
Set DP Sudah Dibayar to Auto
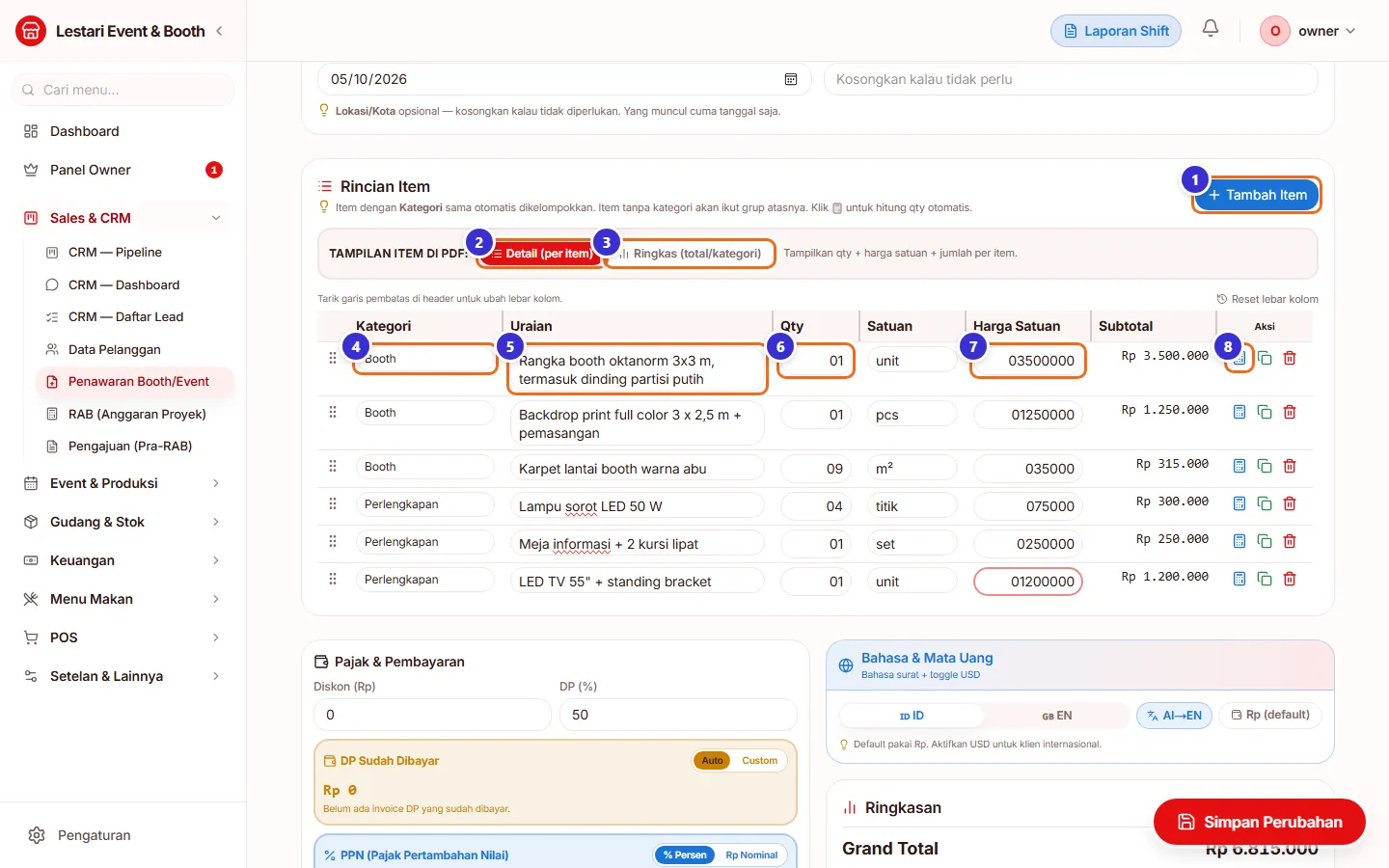point(712,761)
